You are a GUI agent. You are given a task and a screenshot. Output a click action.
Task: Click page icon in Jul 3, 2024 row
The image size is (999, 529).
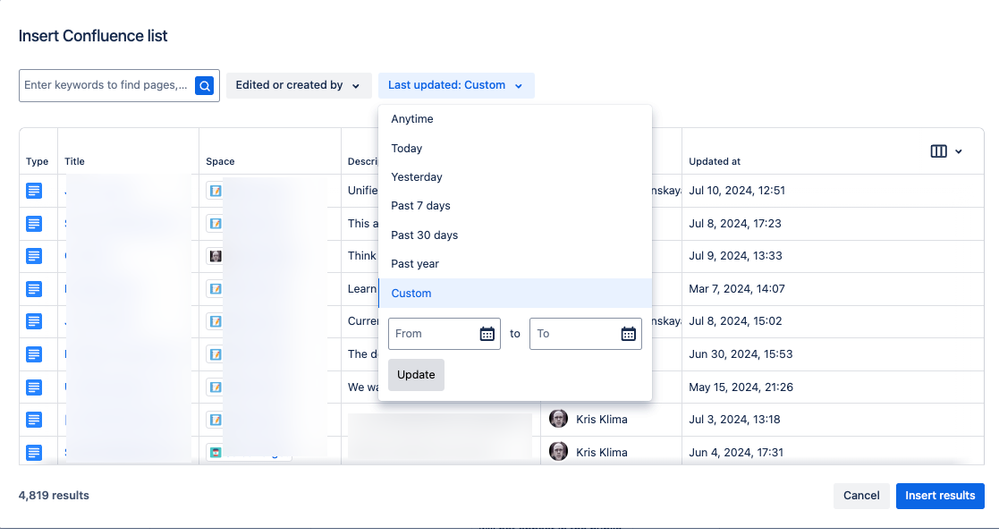pos(34,419)
